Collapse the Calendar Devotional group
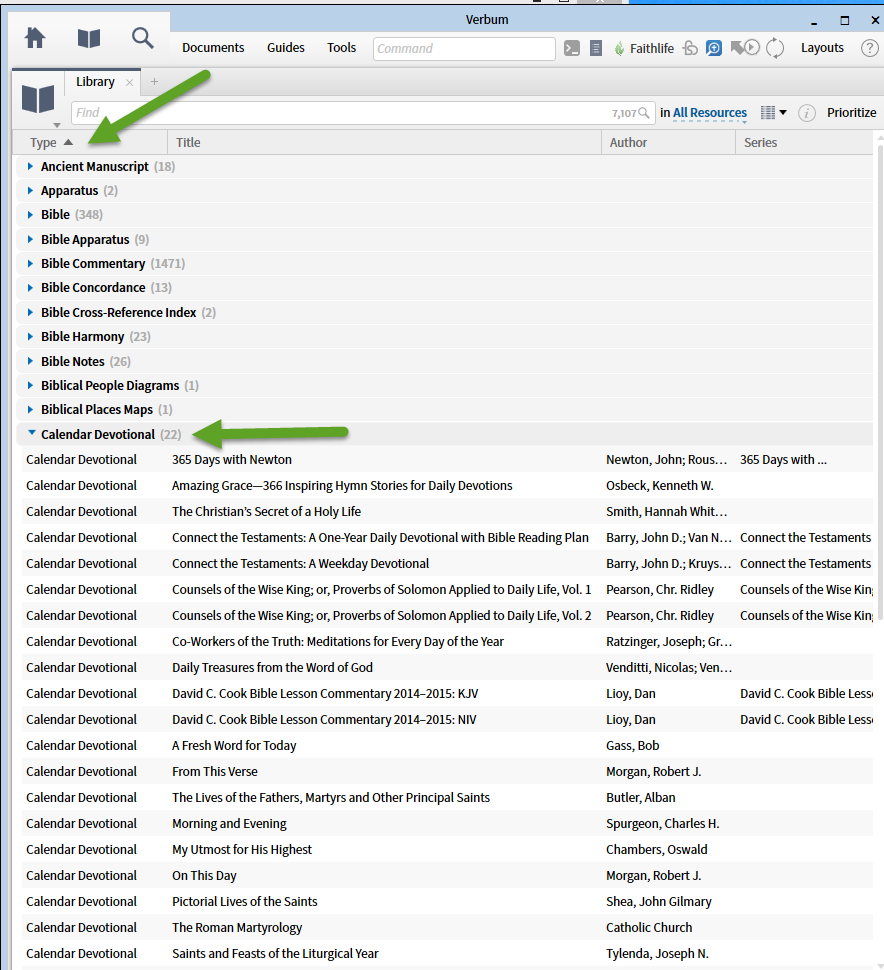The height and width of the screenshot is (970, 884). [x=32, y=433]
